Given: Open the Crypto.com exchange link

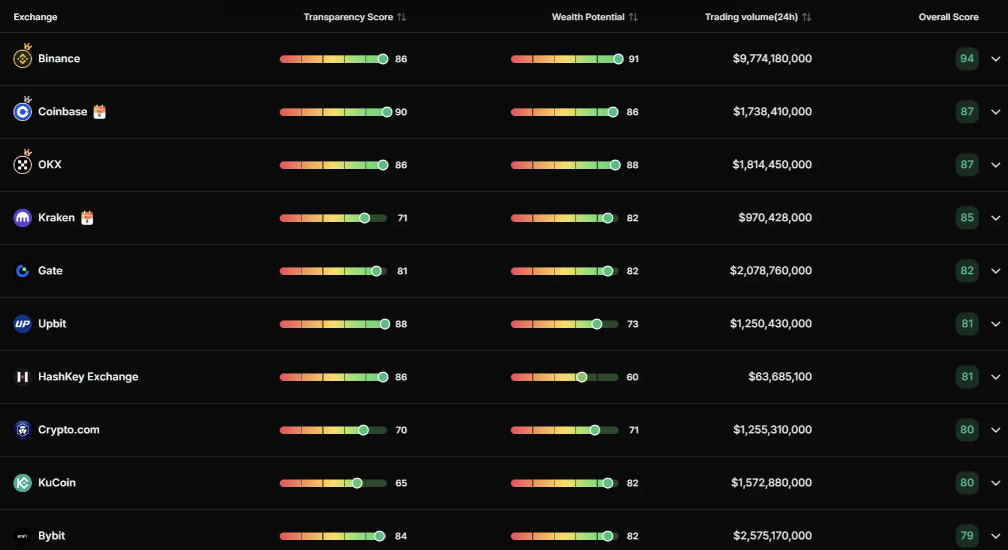Looking at the screenshot, I should pyautogui.click(x=69, y=430).
